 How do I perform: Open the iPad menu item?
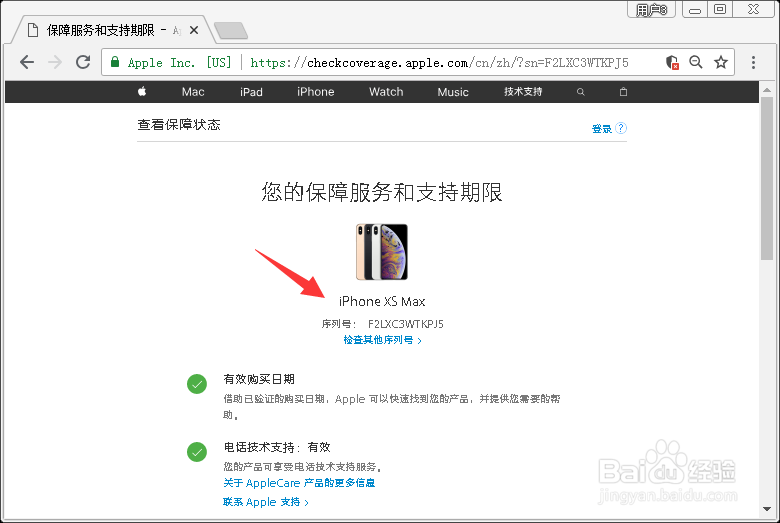251,92
